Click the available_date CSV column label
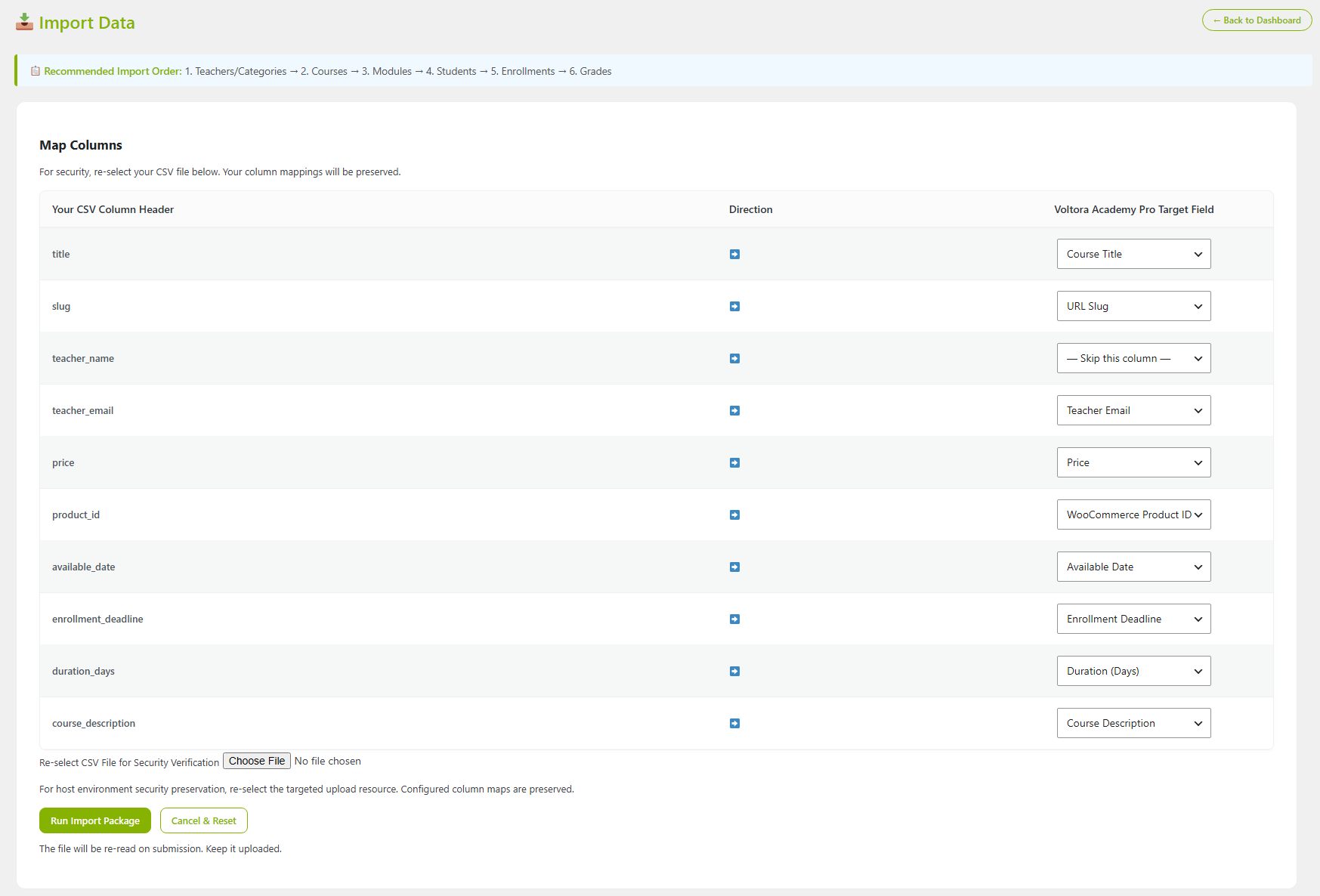Image resolution: width=1320 pixels, height=896 pixels. [84, 567]
